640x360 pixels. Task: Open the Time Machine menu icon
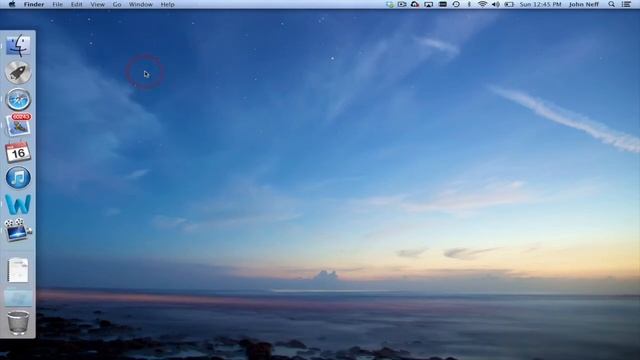pos(456,4)
